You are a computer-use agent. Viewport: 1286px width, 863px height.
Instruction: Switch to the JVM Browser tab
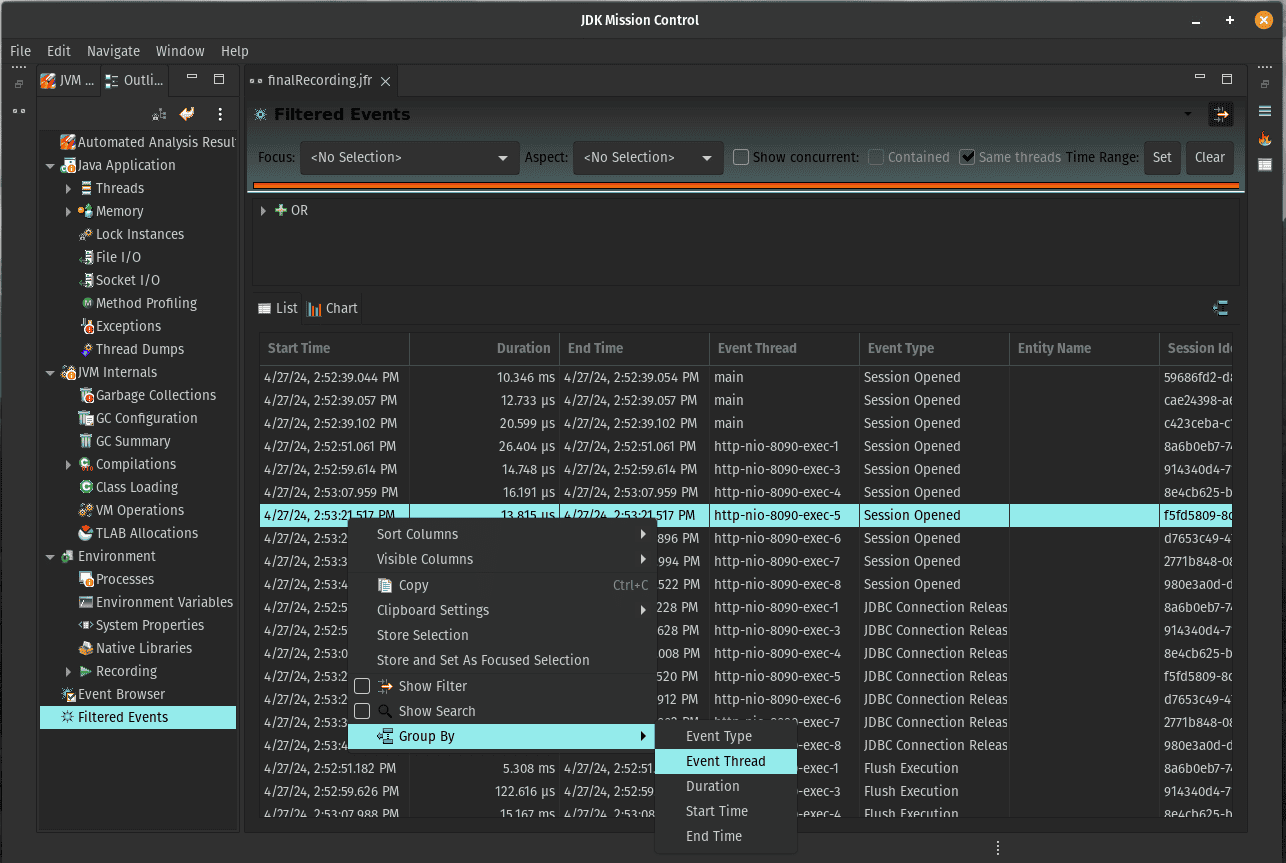coord(68,81)
